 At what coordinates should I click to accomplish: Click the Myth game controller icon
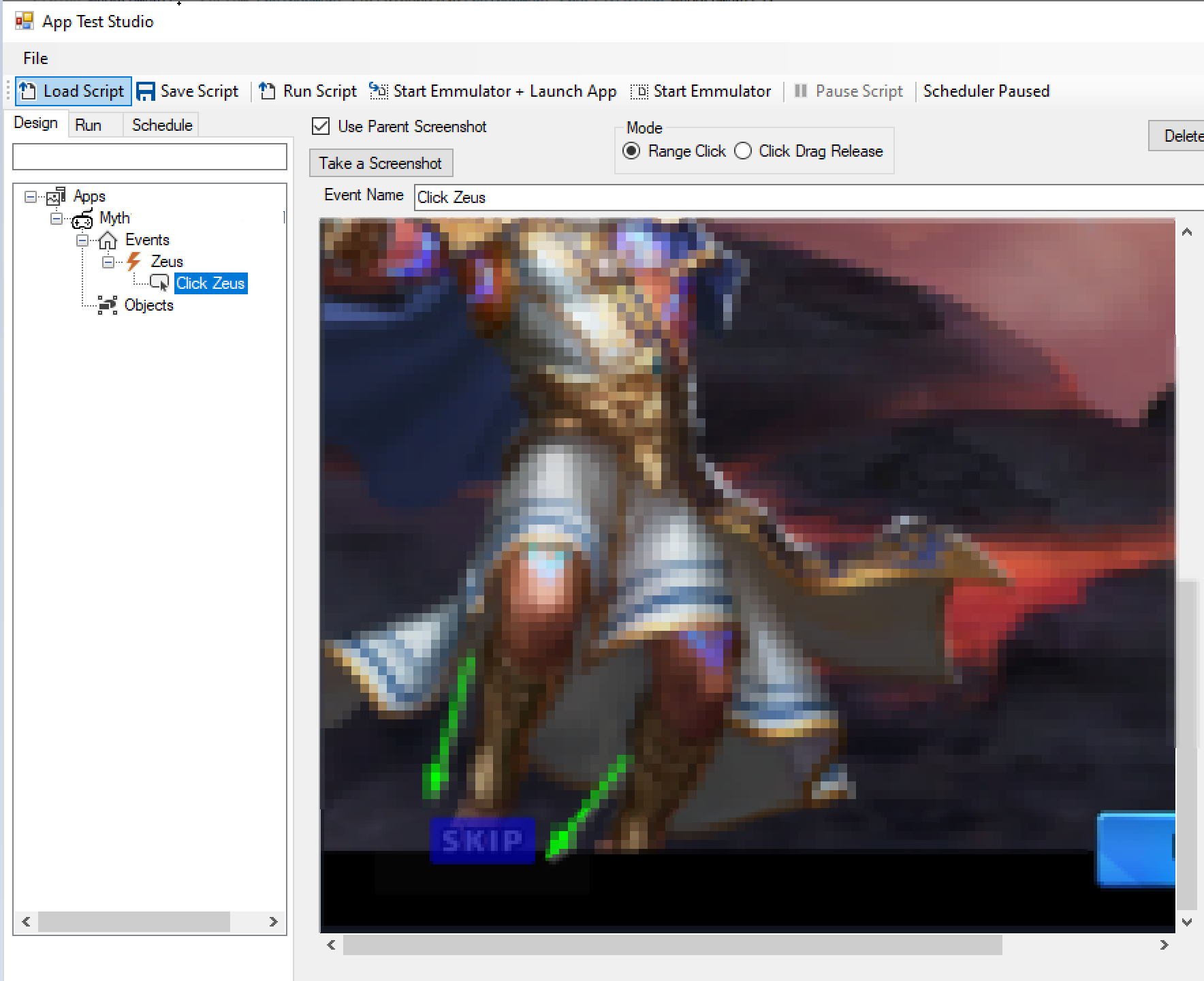coord(82,219)
